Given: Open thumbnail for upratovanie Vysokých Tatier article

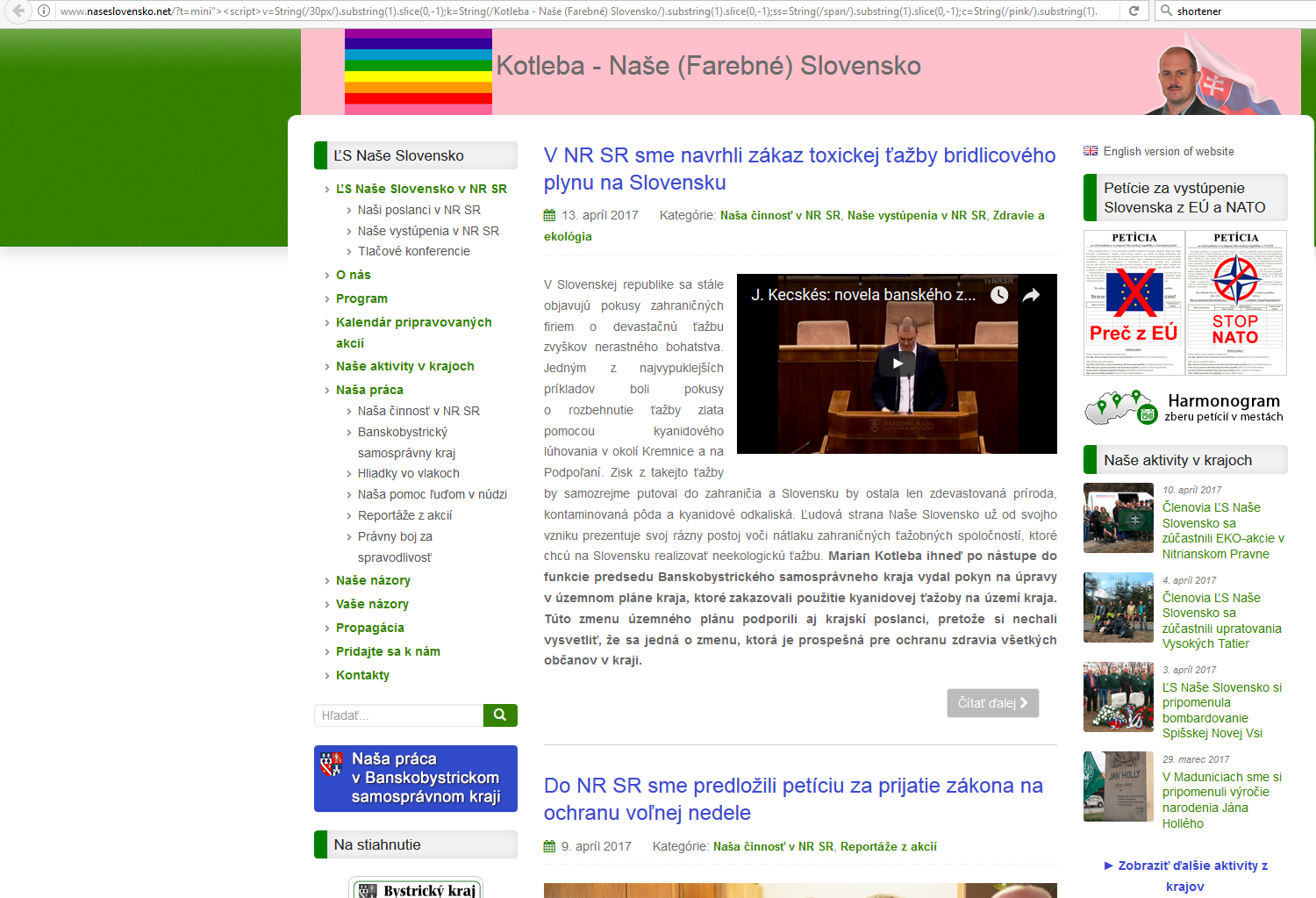Looking at the screenshot, I should pyautogui.click(x=1119, y=607).
